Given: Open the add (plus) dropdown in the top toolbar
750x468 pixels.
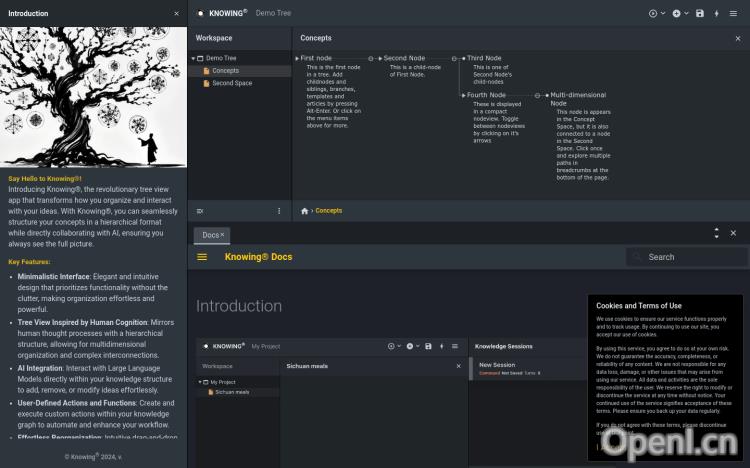Looking at the screenshot, I should point(680,13).
